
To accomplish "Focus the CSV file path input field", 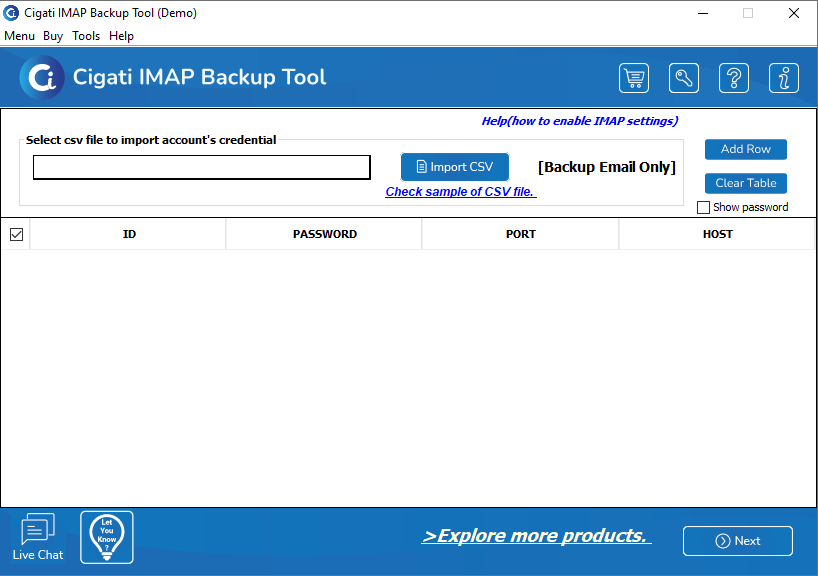I will point(202,167).
